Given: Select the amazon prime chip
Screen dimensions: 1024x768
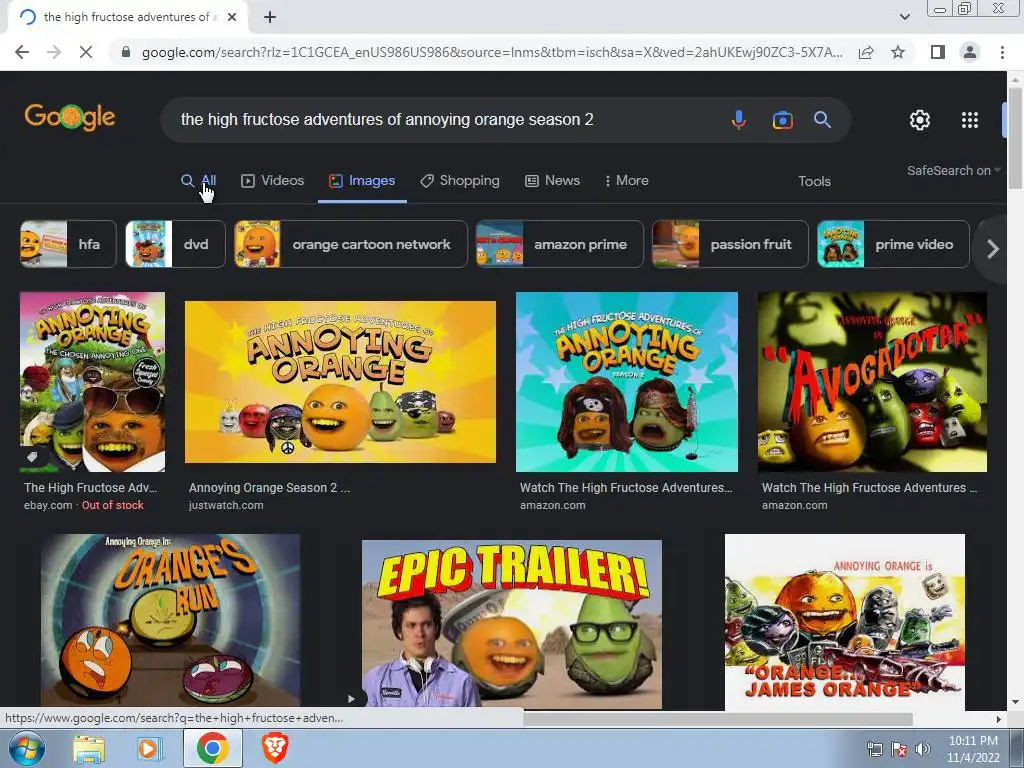Looking at the screenshot, I should pyautogui.click(x=560, y=244).
